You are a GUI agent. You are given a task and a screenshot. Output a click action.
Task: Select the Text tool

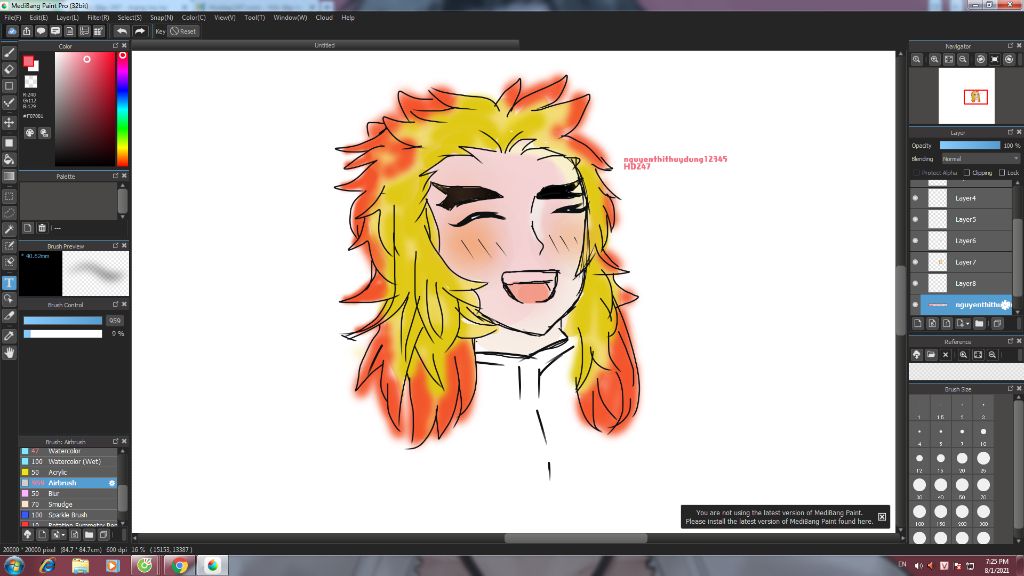9,283
